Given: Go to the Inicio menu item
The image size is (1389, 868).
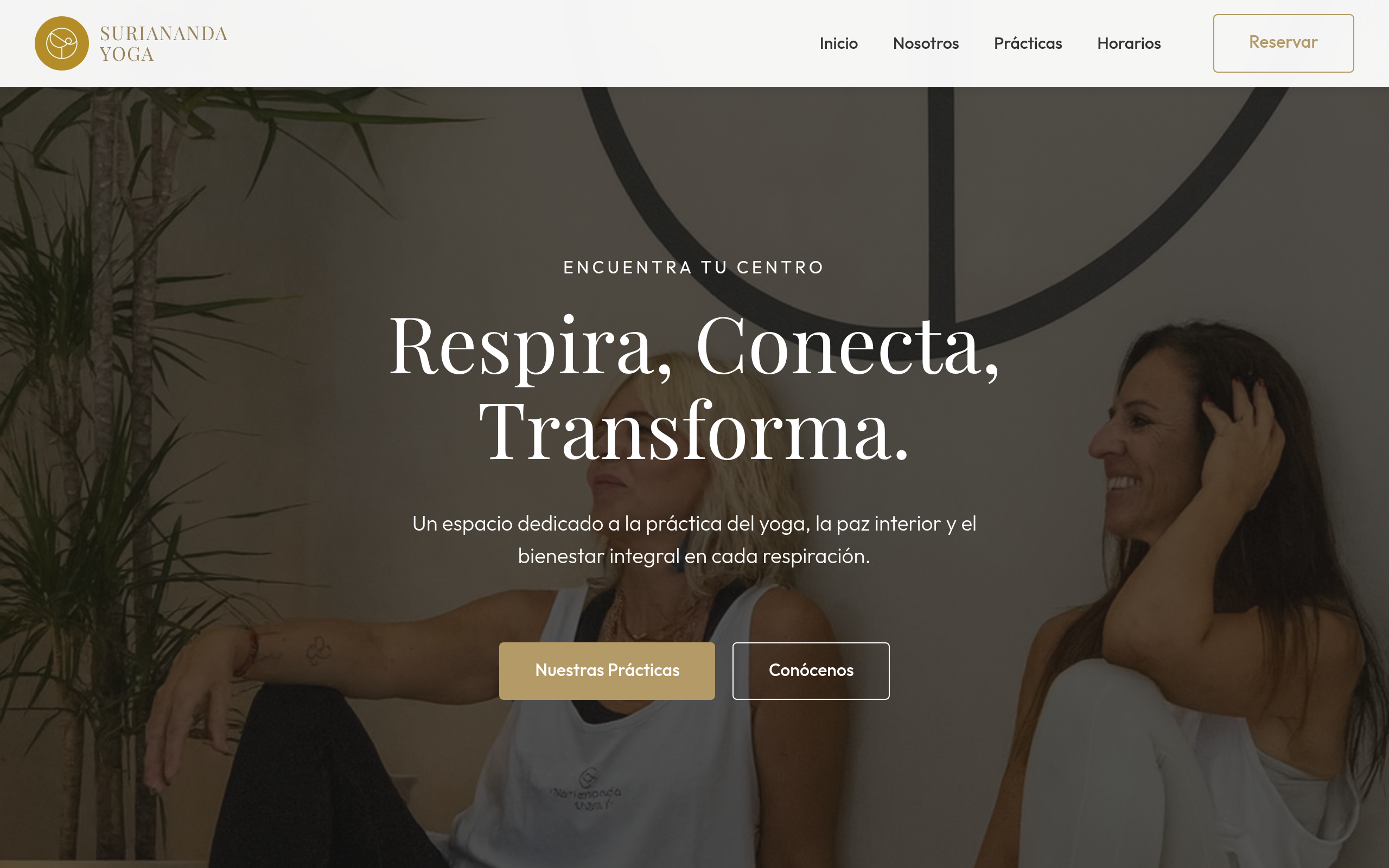Looking at the screenshot, I should tap(839, 43).
